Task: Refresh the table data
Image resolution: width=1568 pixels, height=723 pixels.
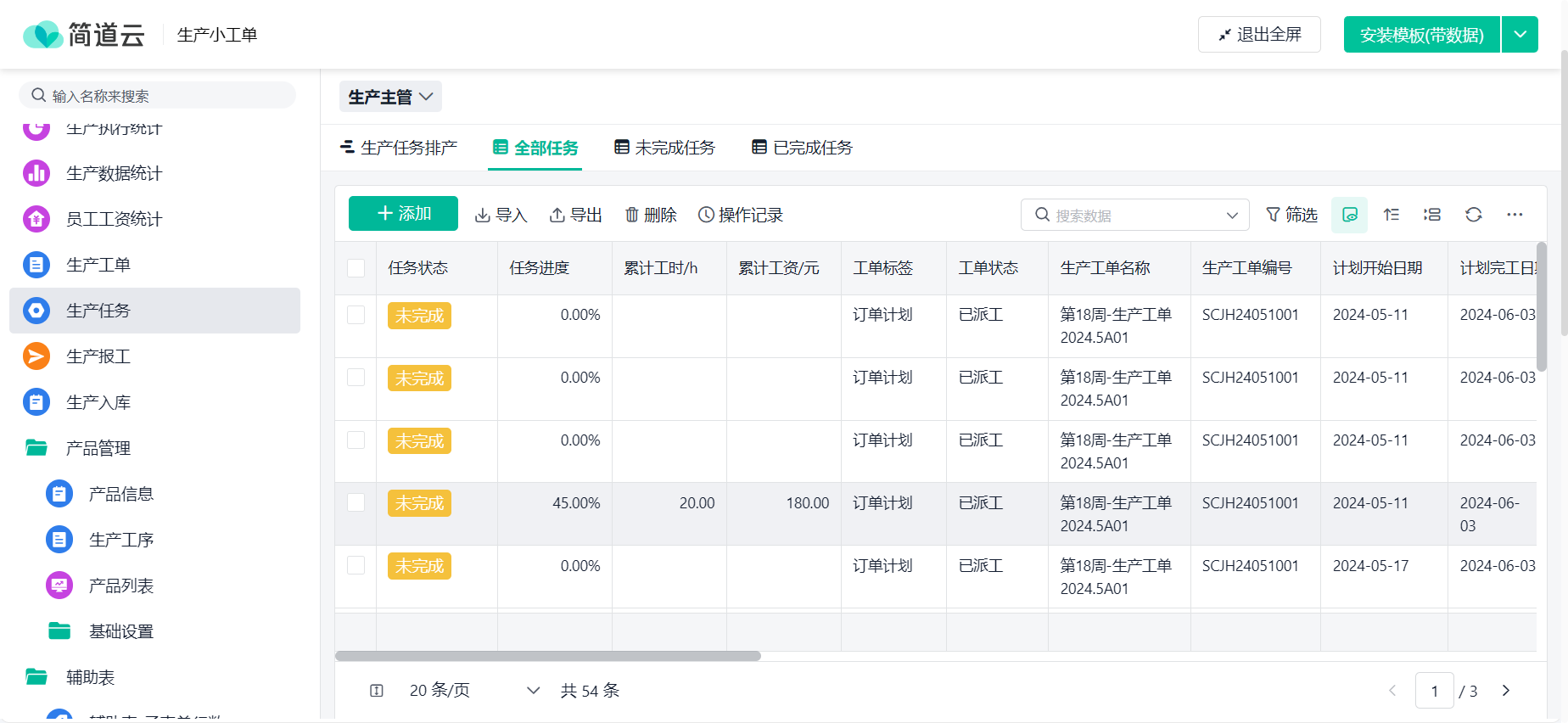Action: (x=1474, y=215)
